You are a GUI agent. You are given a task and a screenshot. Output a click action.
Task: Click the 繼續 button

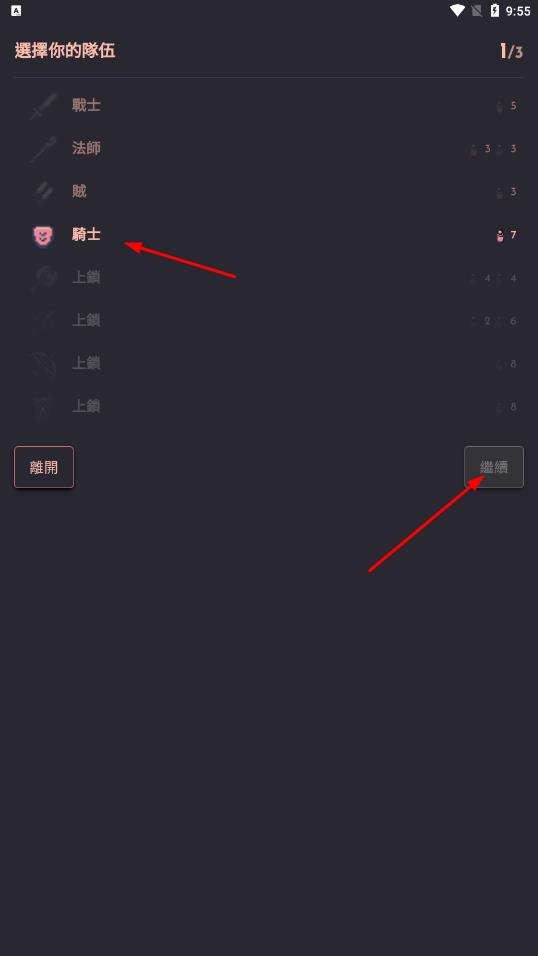coord(494,467)
